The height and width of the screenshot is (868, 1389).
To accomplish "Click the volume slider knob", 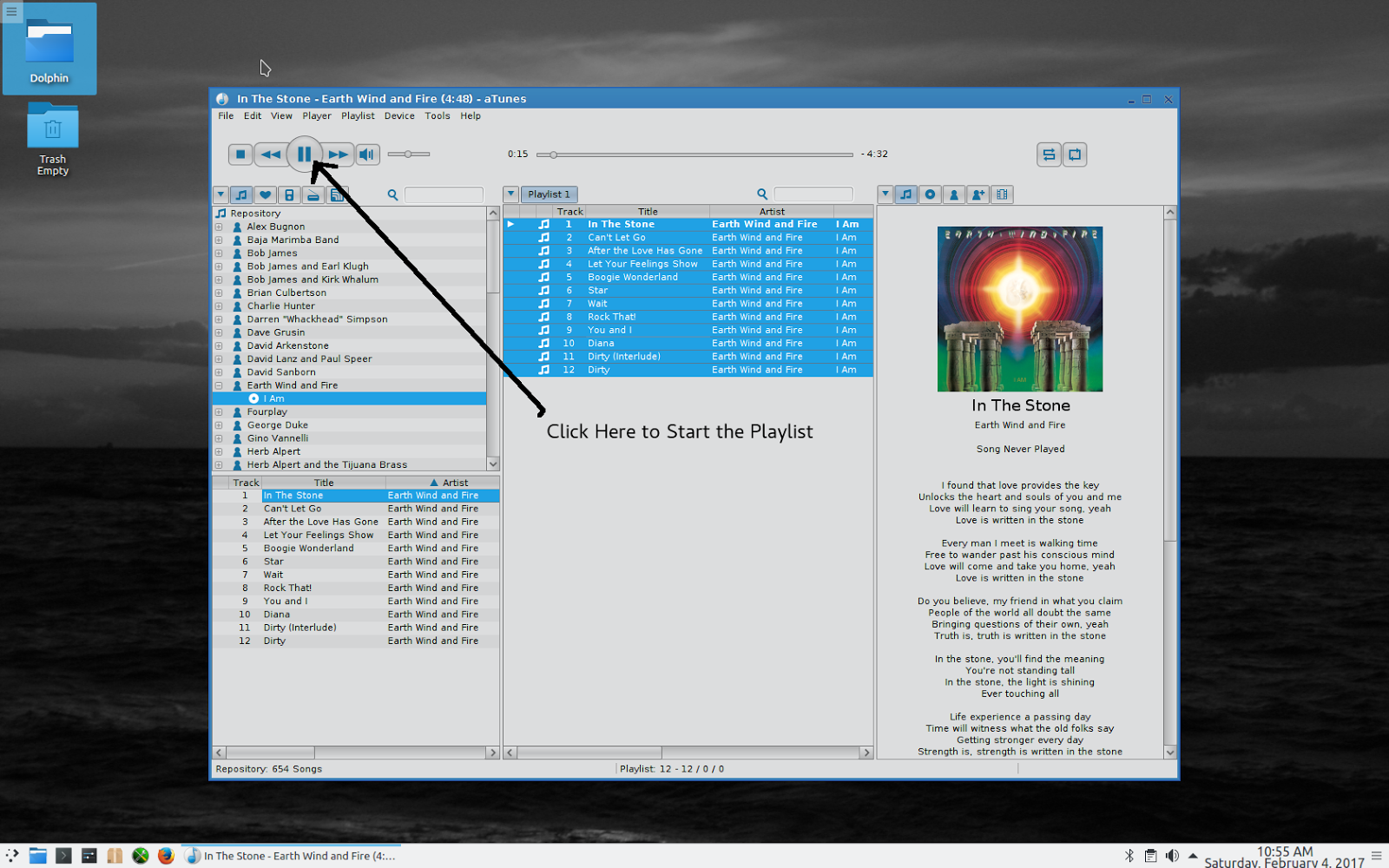I will click(x=407, y=154).
